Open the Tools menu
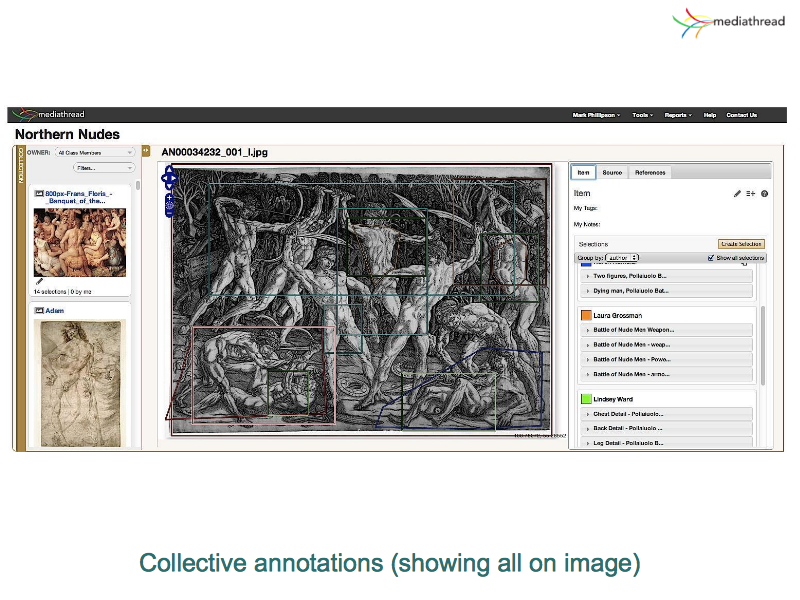This screenshot has height=600, width=800. coord(642,115)
